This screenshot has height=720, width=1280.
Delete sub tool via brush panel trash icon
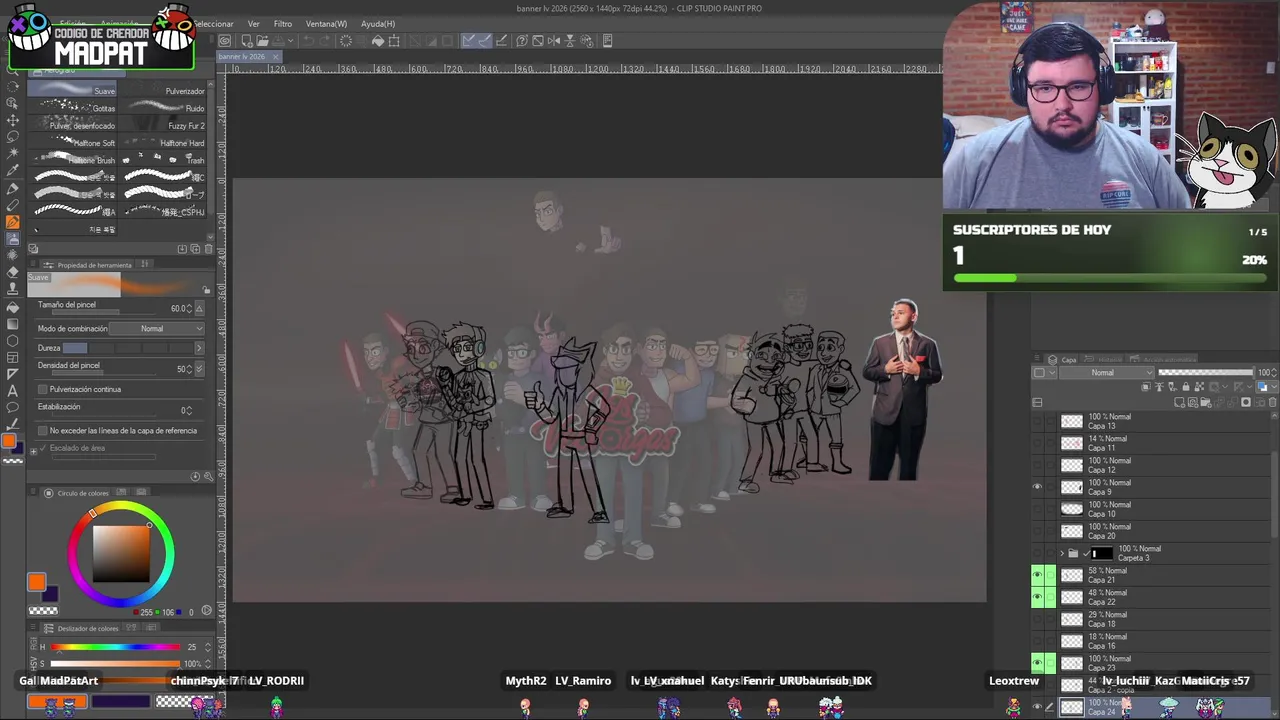coord(208,248)
